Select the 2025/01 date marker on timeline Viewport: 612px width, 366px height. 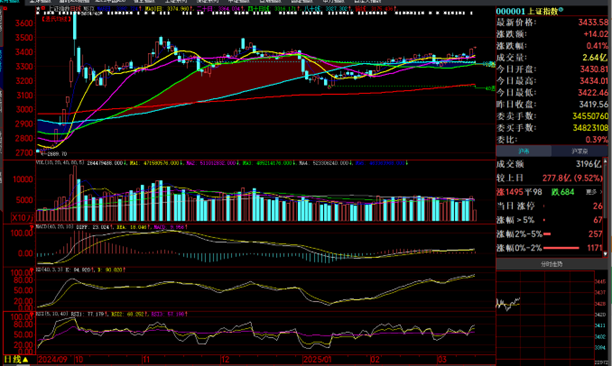coord(317,359)
